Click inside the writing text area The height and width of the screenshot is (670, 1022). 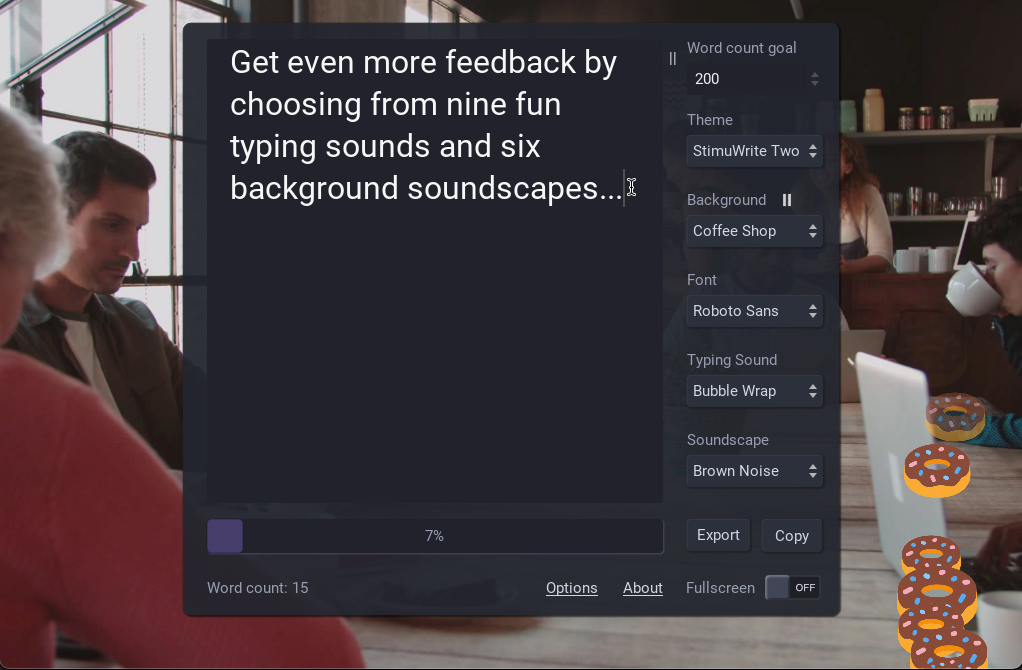(435, 270)
